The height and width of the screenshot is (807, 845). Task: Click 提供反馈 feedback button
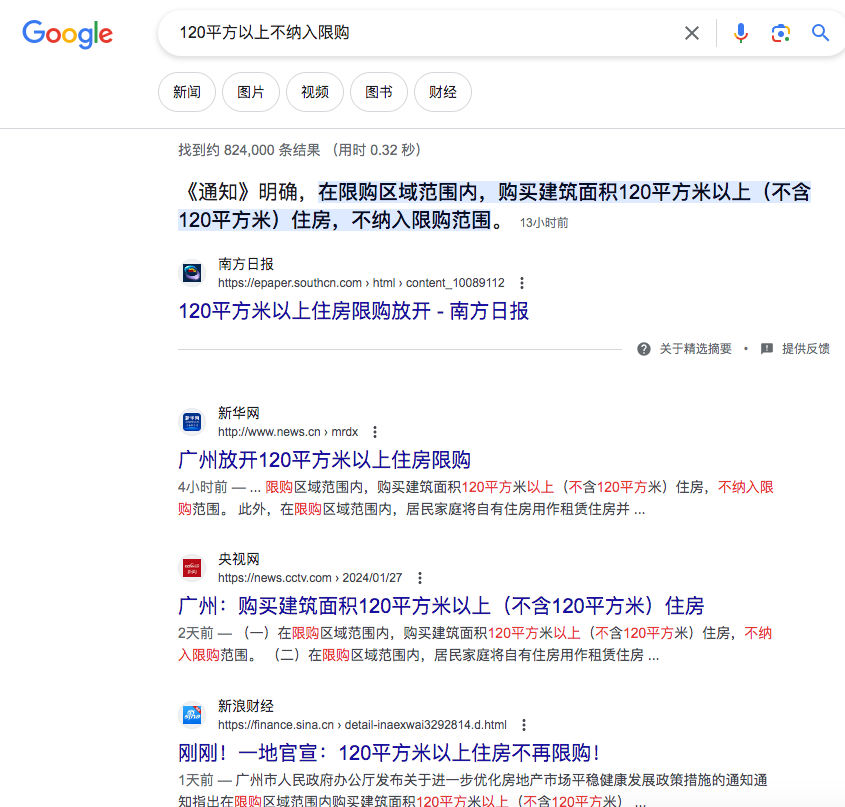pos(796,349)
